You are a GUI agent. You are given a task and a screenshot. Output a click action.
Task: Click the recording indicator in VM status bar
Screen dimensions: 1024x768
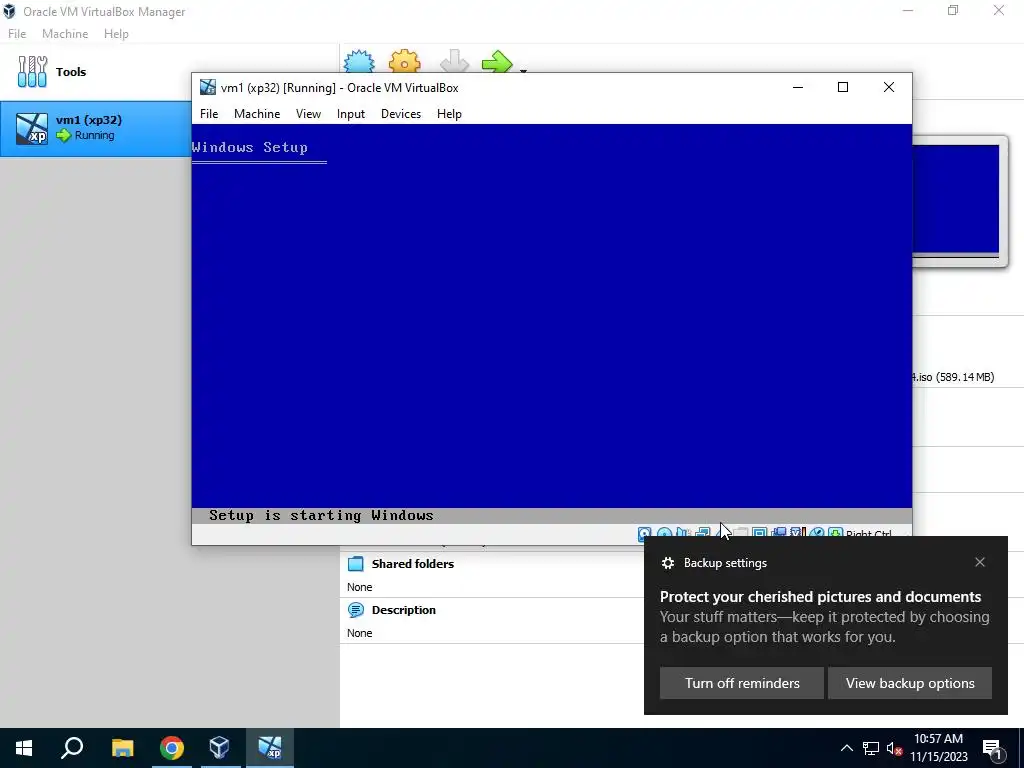(x=778, y=534)
